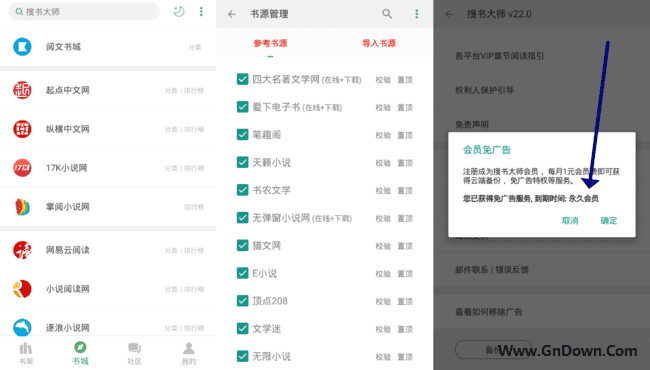Search within 书源管理

point(387,14)
